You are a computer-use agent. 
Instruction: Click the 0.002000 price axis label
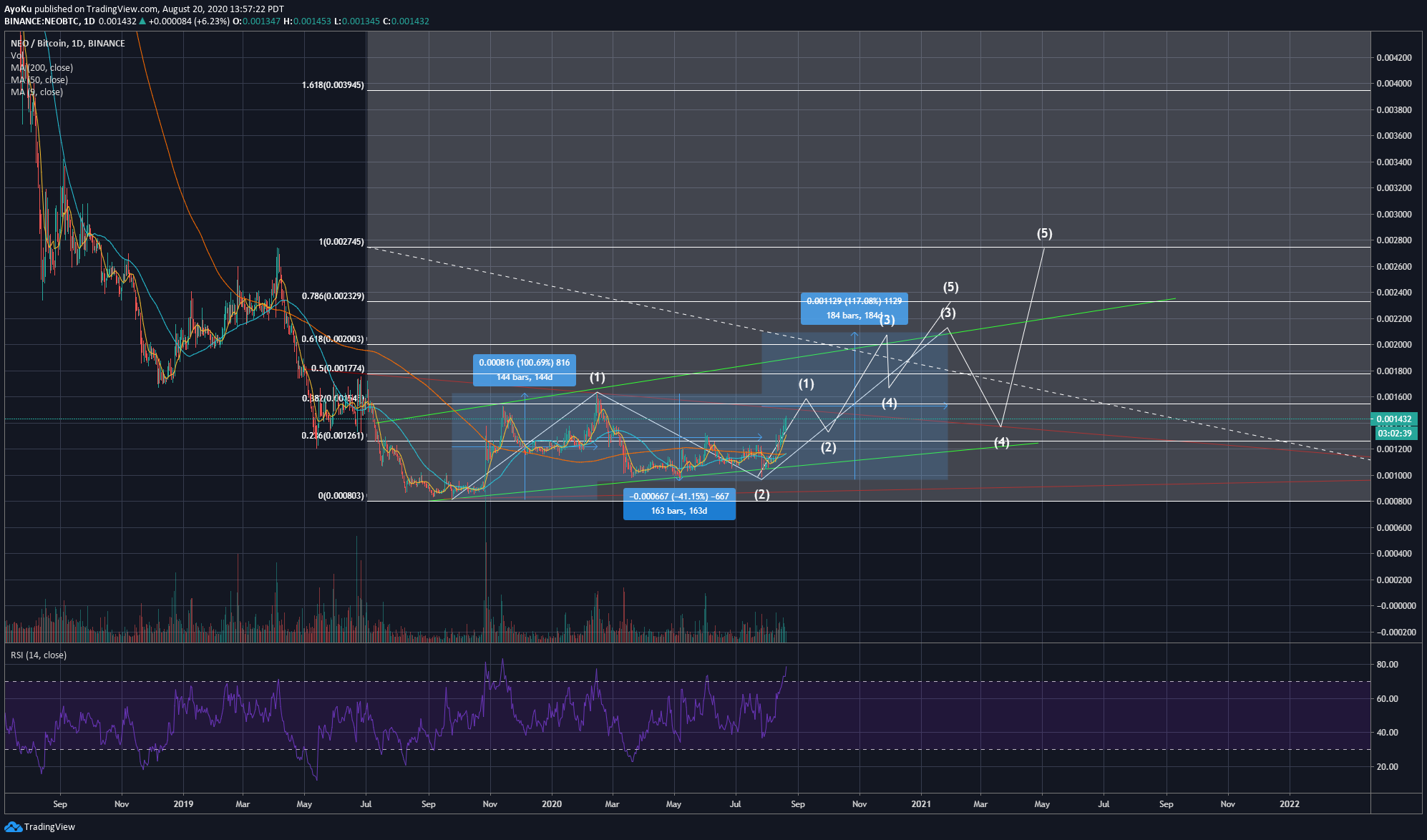click(x=1394, y=345)
